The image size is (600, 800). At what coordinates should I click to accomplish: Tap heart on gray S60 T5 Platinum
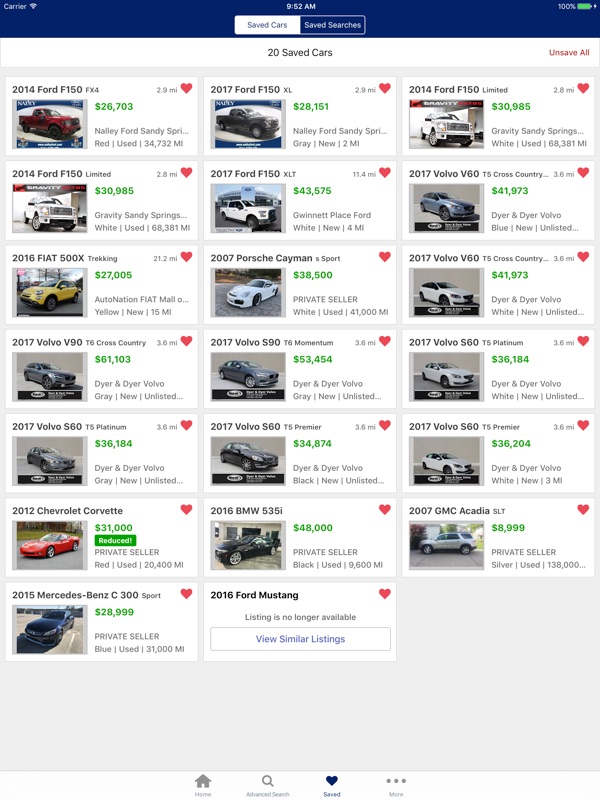pyautogui.click(x=187, y=425)
